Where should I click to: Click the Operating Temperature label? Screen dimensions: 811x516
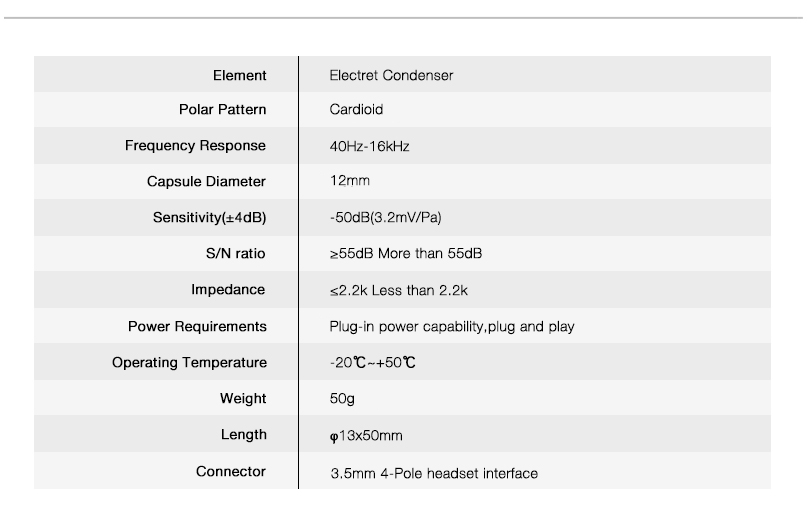[x=189, y=362]
